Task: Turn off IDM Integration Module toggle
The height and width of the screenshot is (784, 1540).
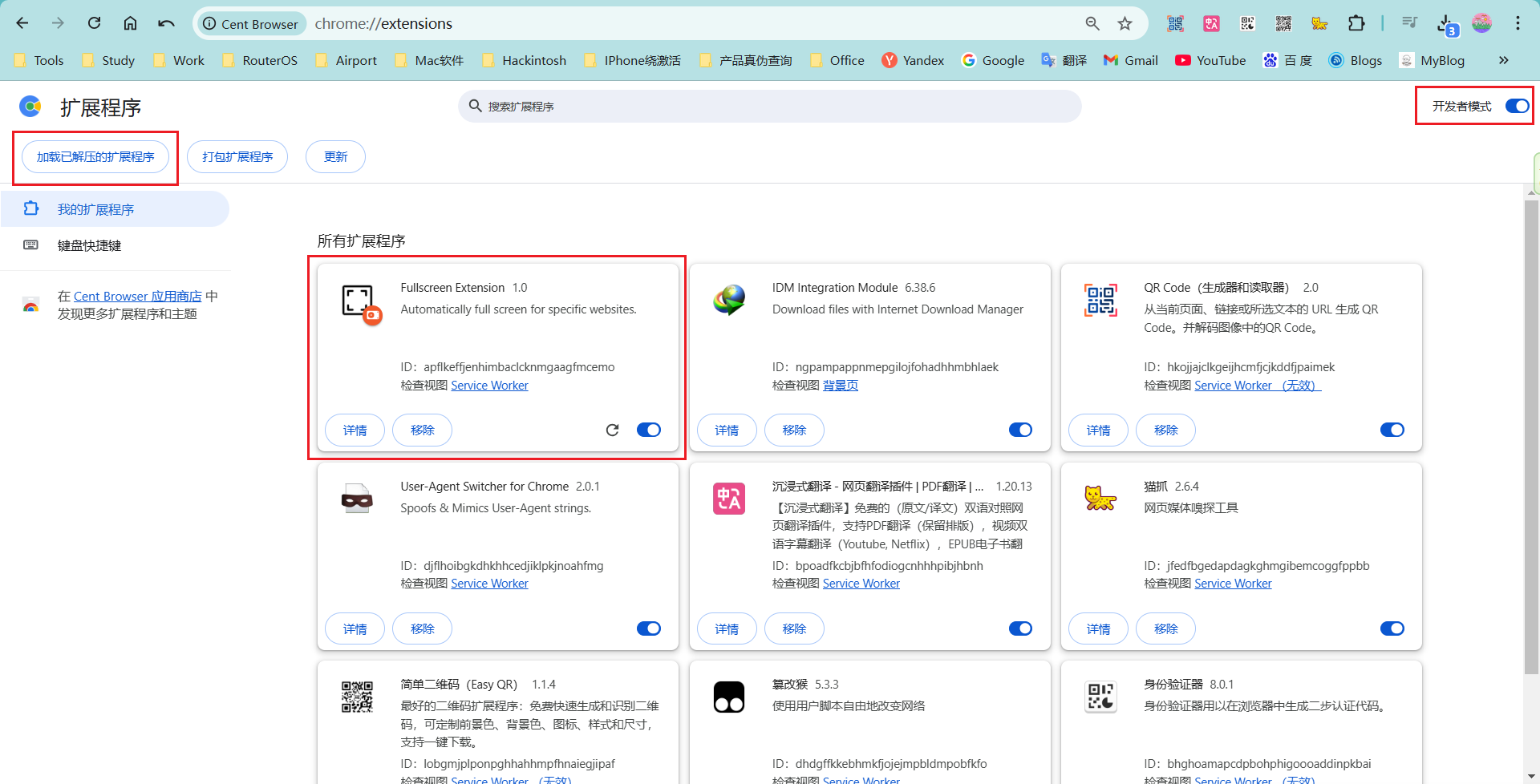Action: point(1020,430)
